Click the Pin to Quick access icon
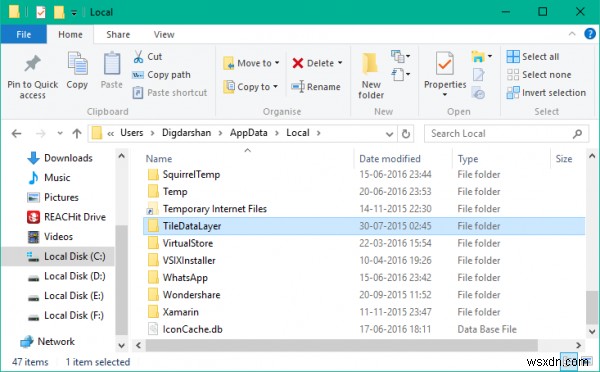 coord(33,64)
